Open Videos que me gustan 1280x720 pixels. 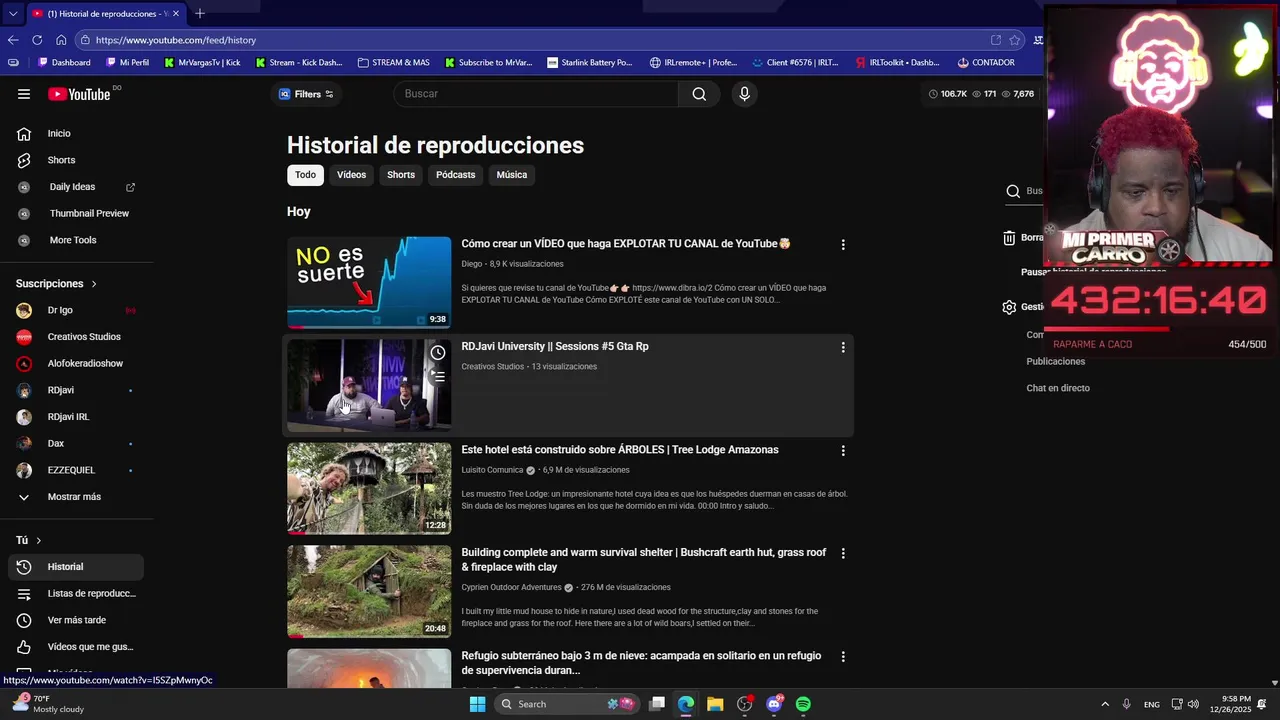click(76, 647)
